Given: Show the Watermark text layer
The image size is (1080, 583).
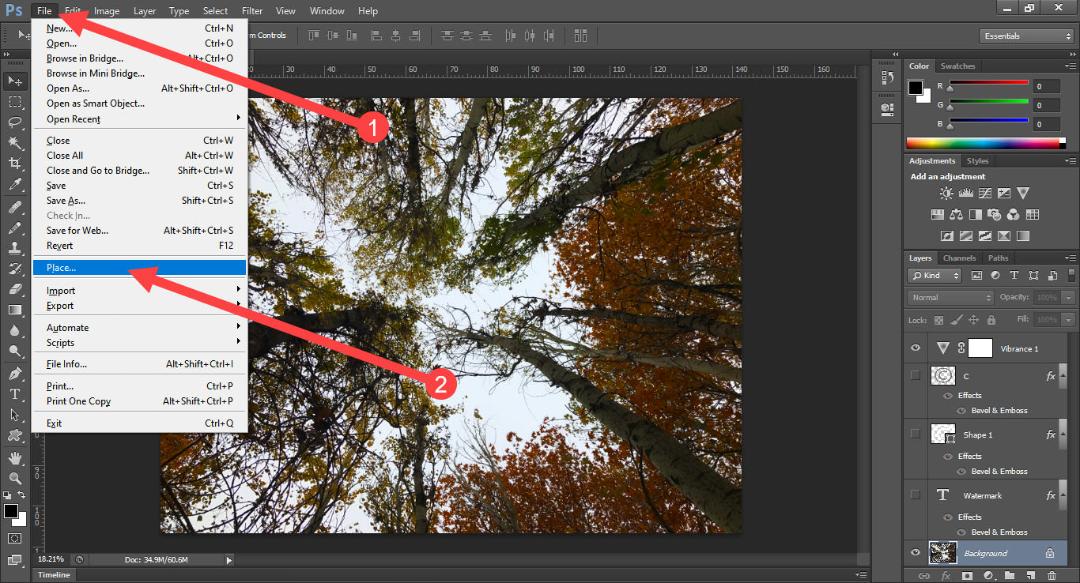Looking at the screenshot, I should tap(915, 495).
